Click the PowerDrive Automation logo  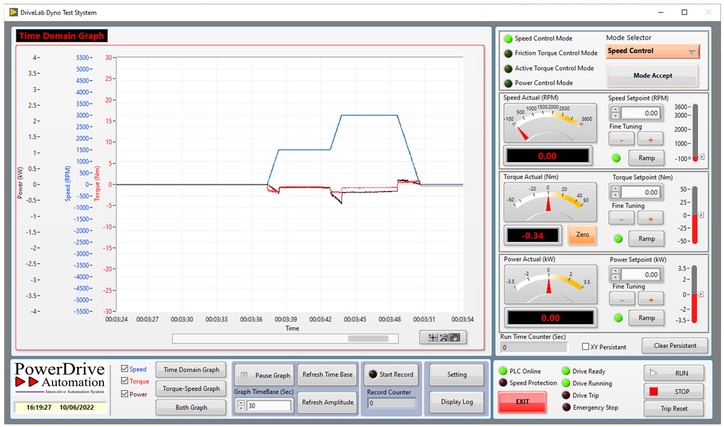click(60, 378)
